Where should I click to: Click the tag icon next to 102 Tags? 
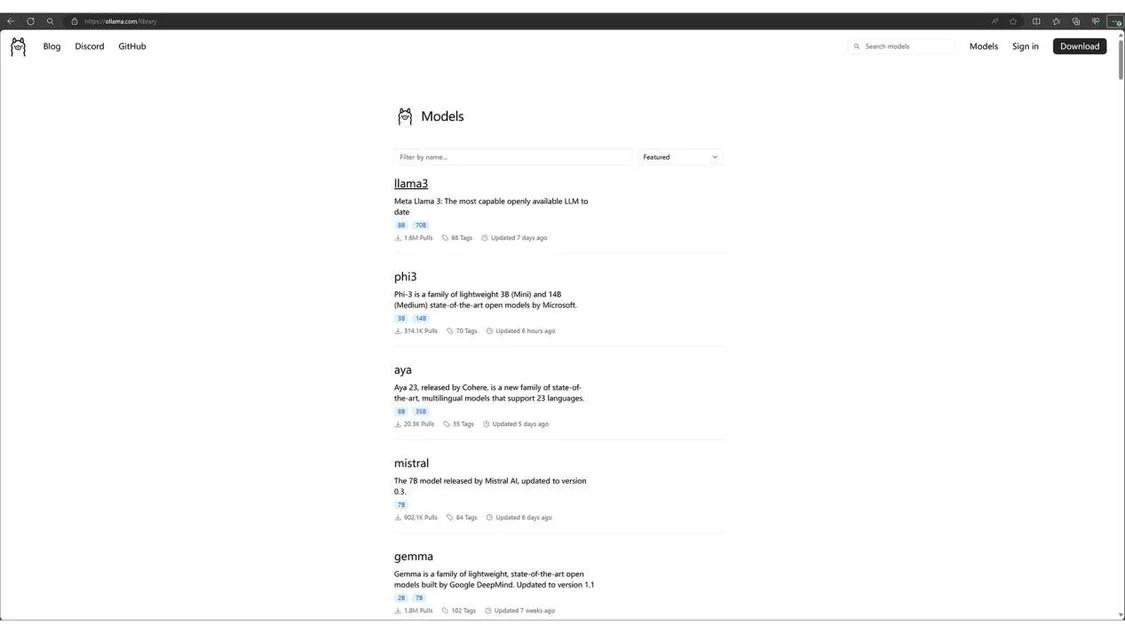(445, 611)
